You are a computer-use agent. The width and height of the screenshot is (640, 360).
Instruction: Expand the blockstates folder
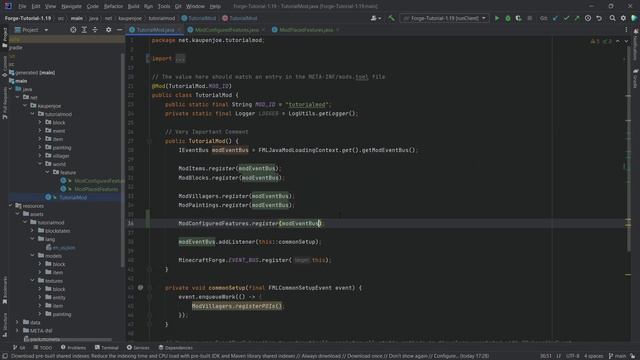click(x=33, y=231)
